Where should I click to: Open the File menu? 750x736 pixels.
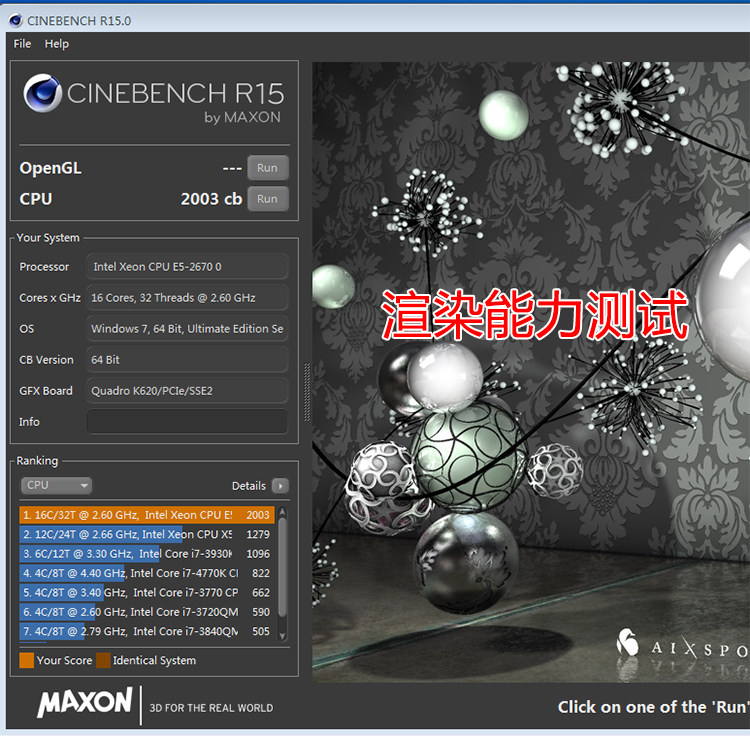click(x=22, y=44)
